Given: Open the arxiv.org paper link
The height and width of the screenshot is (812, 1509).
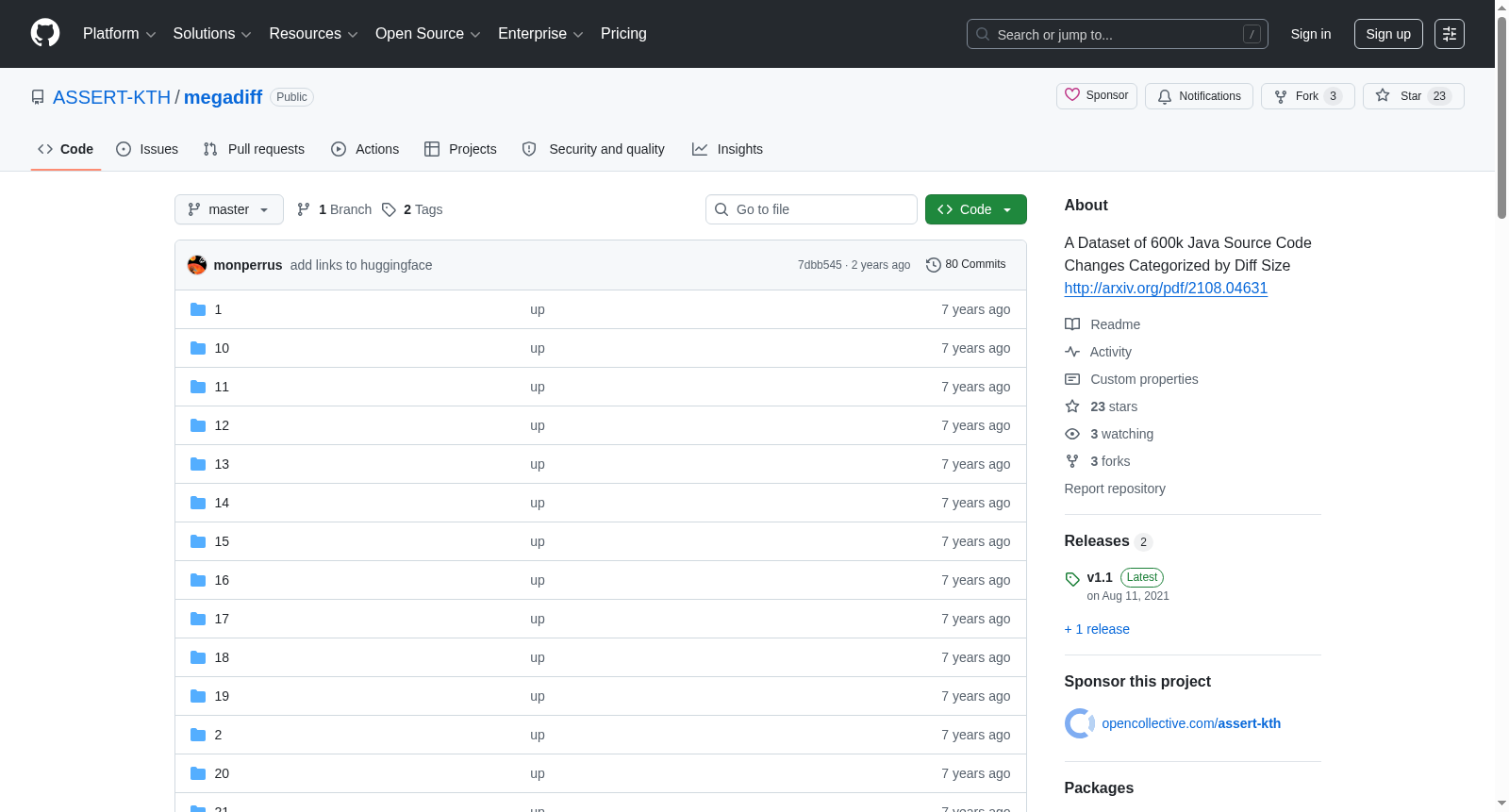Looking at the screenshot, I should [1166, 289].
